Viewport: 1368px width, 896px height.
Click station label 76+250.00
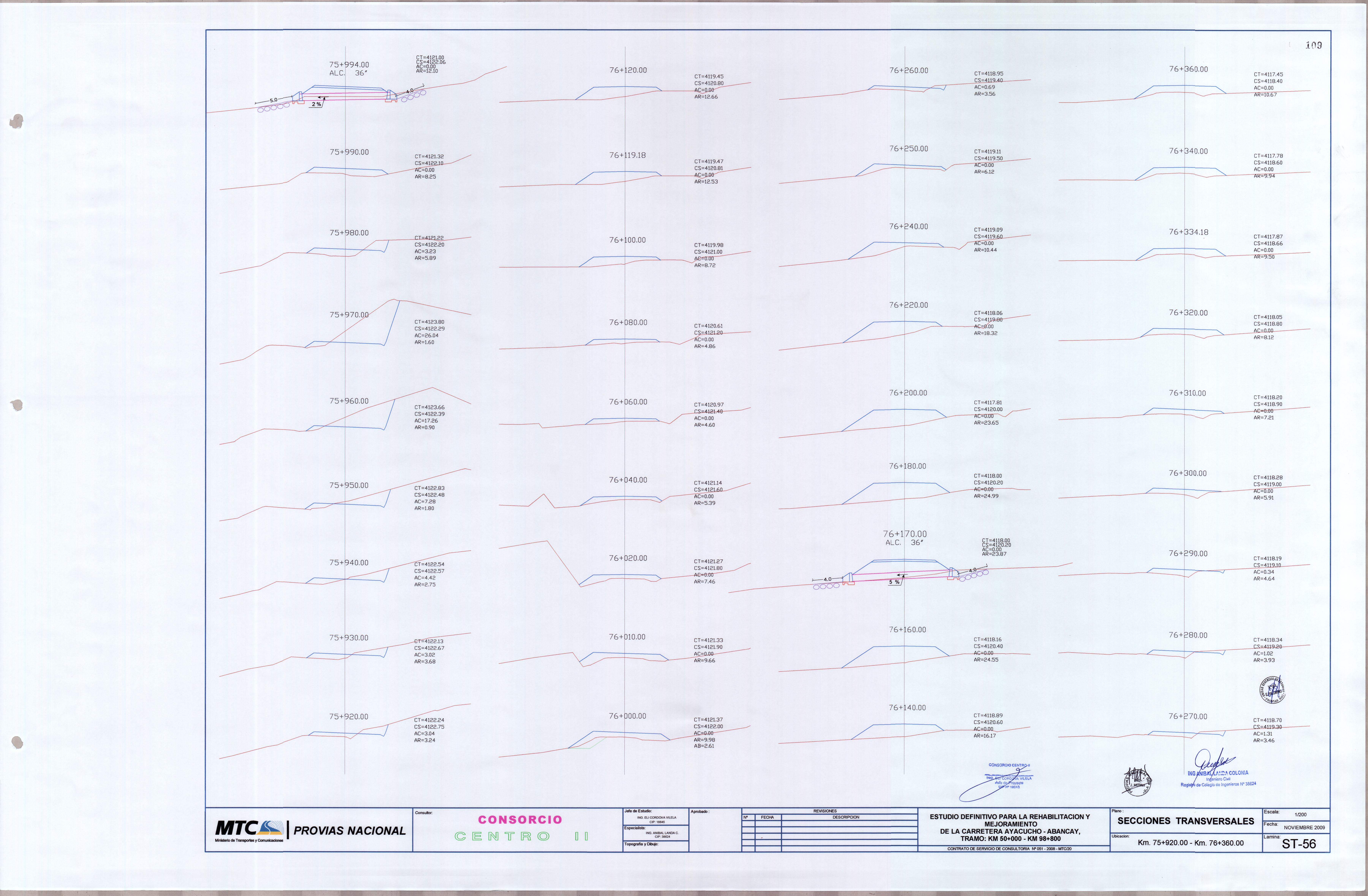[909, 149]
